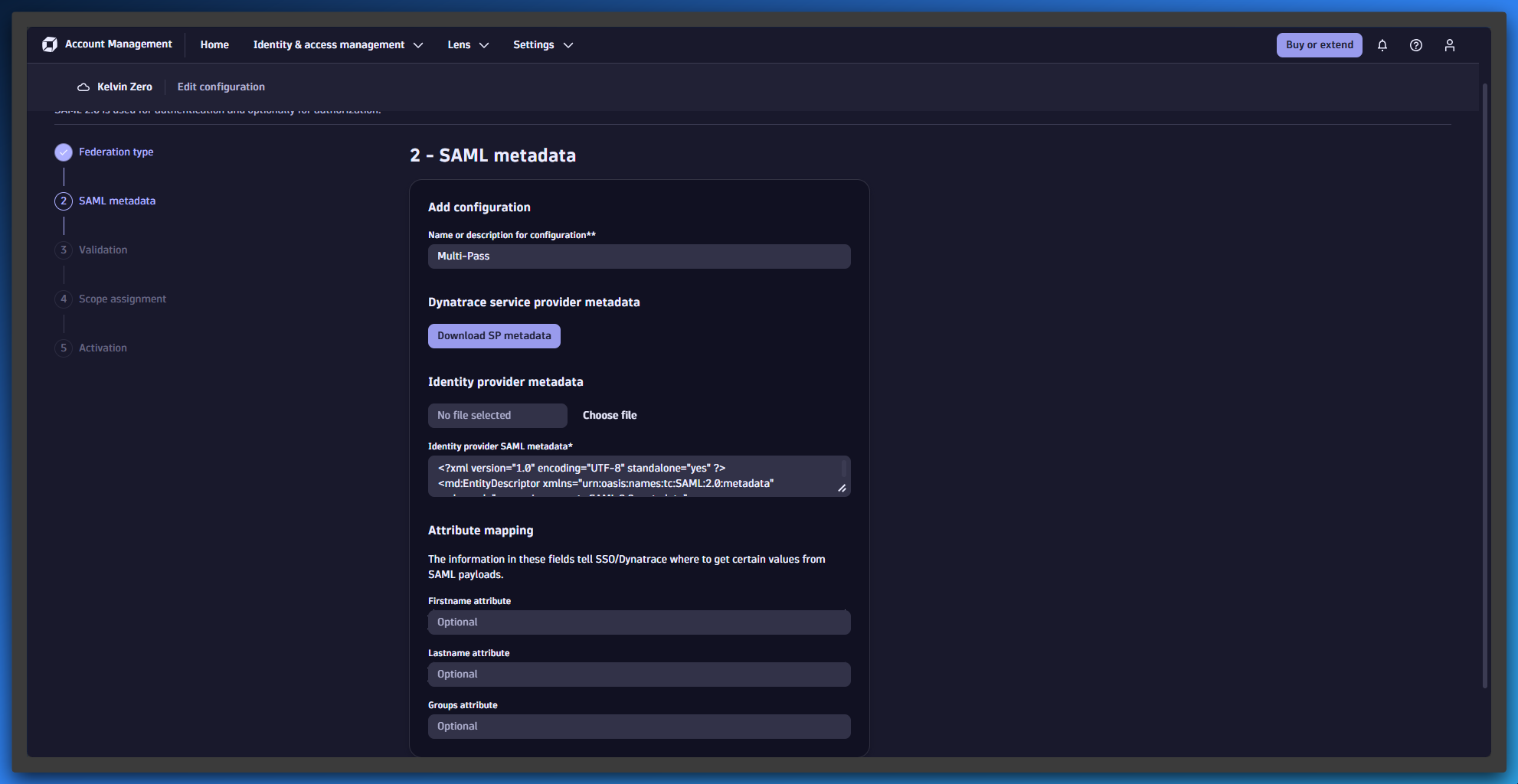The image size is (1518, 784).
Task: Go to Federation type step
Action: [116, 152]
